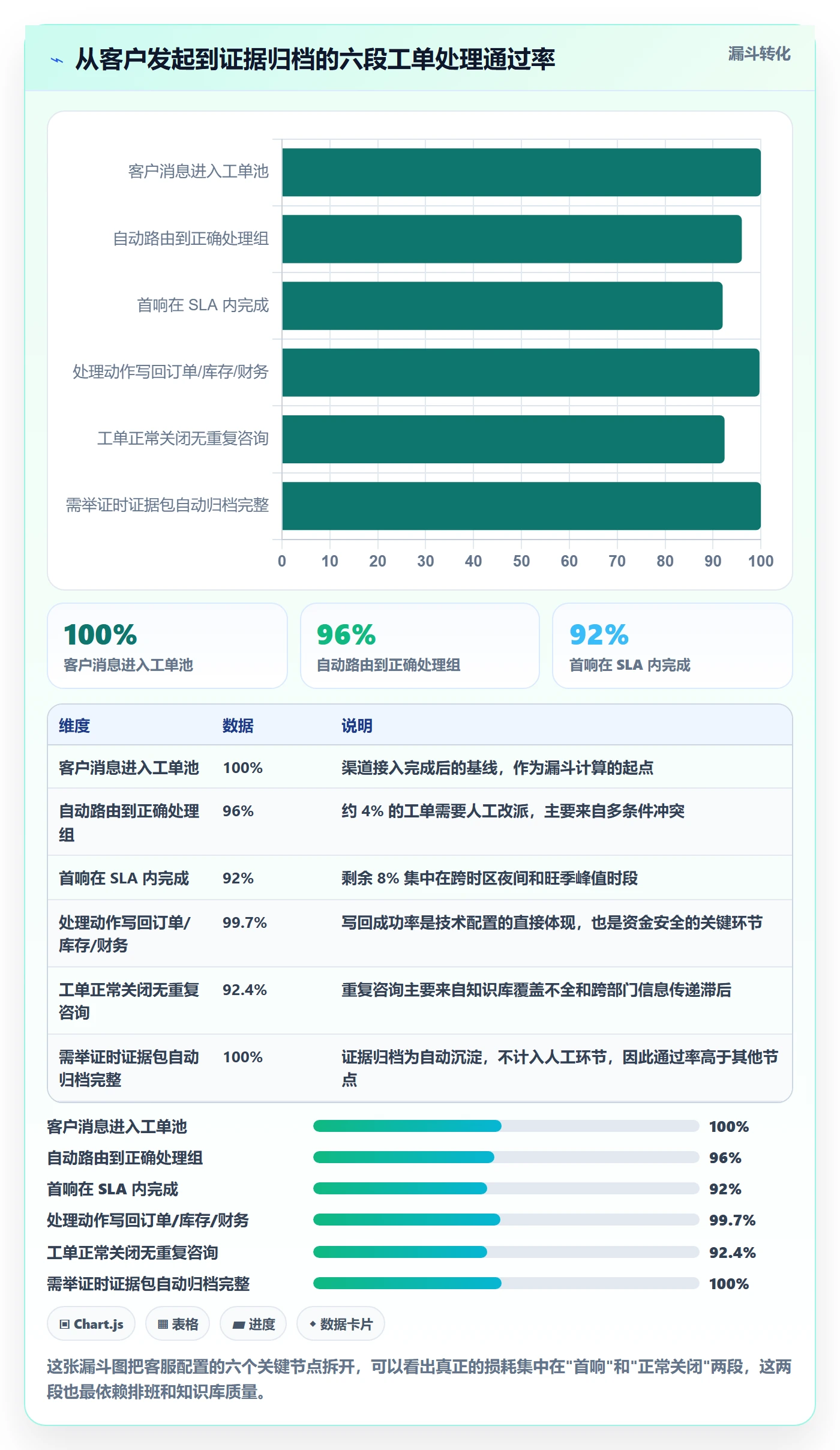Click the progress bar showing 99.7%

(506, 1220)
